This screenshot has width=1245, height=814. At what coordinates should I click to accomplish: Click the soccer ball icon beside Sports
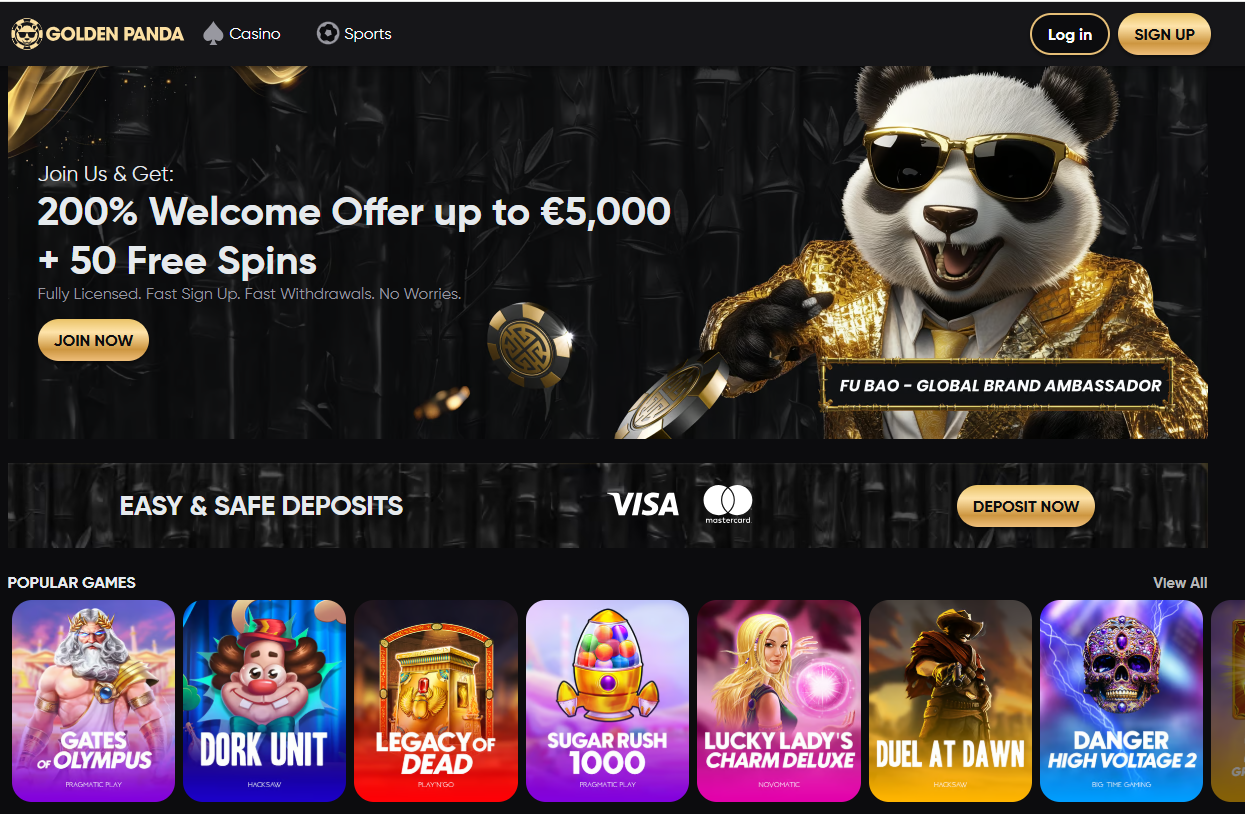pos(327,33)
